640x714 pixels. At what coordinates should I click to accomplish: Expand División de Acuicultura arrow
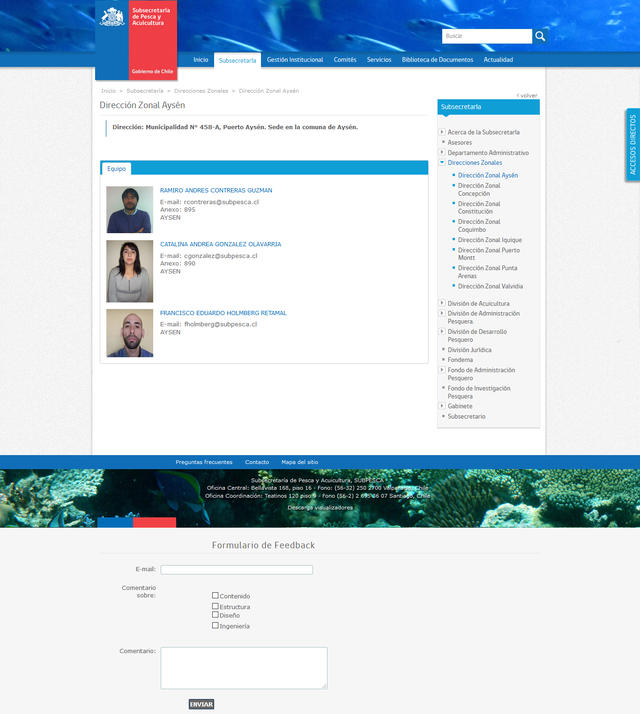pos(442,303)
